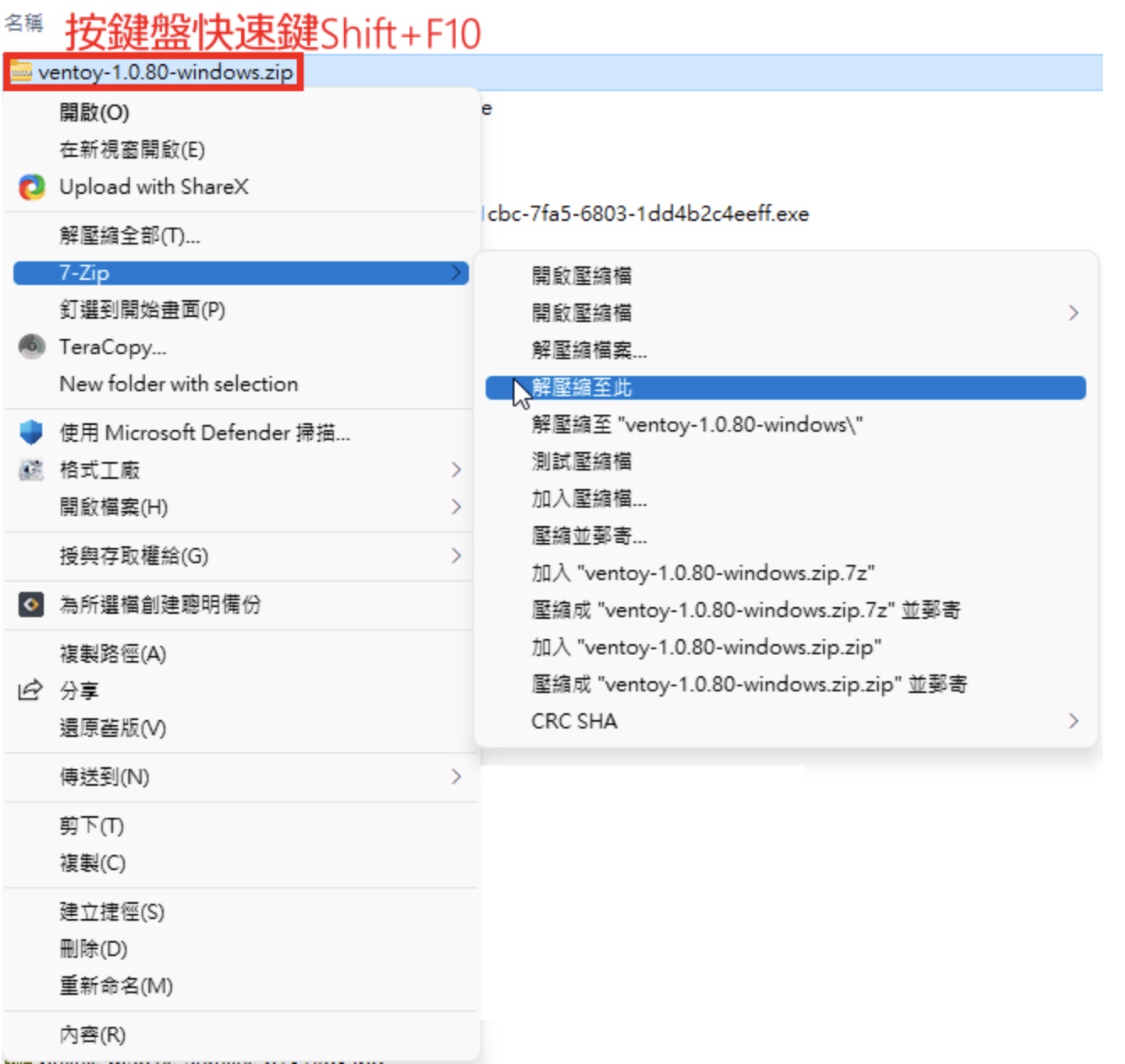
Task: Select 壓縮成 "ventoy-1.0.80-windows.zip.7z" 並郵寄
Action: tap(786, 610)
